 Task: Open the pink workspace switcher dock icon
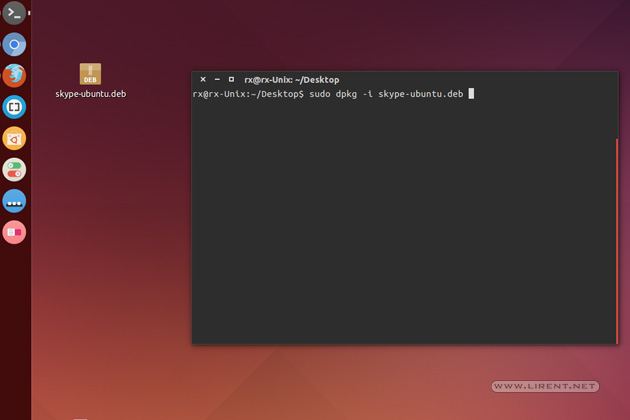(x=14, y=232)
